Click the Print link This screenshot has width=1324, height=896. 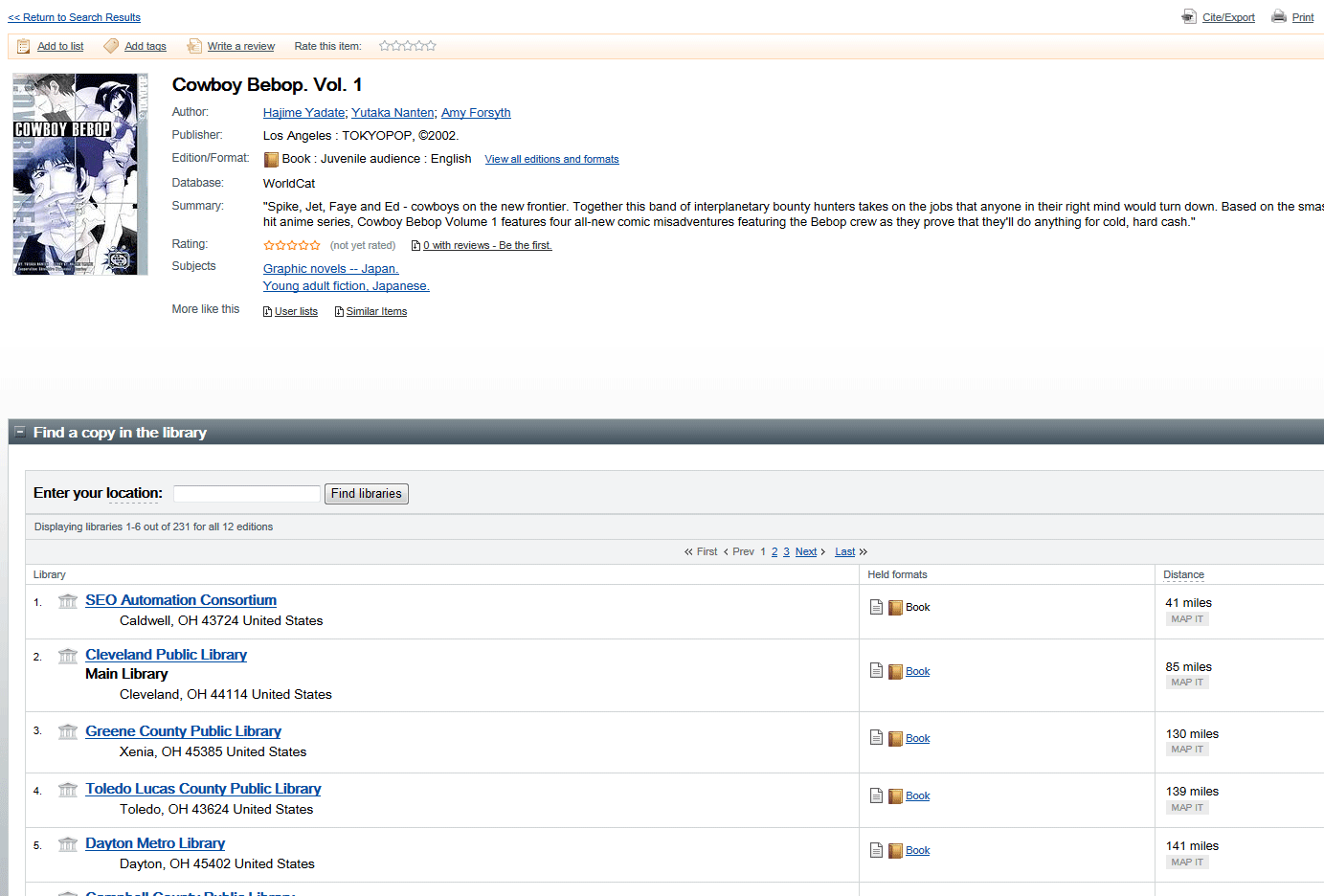(1303, 17)
